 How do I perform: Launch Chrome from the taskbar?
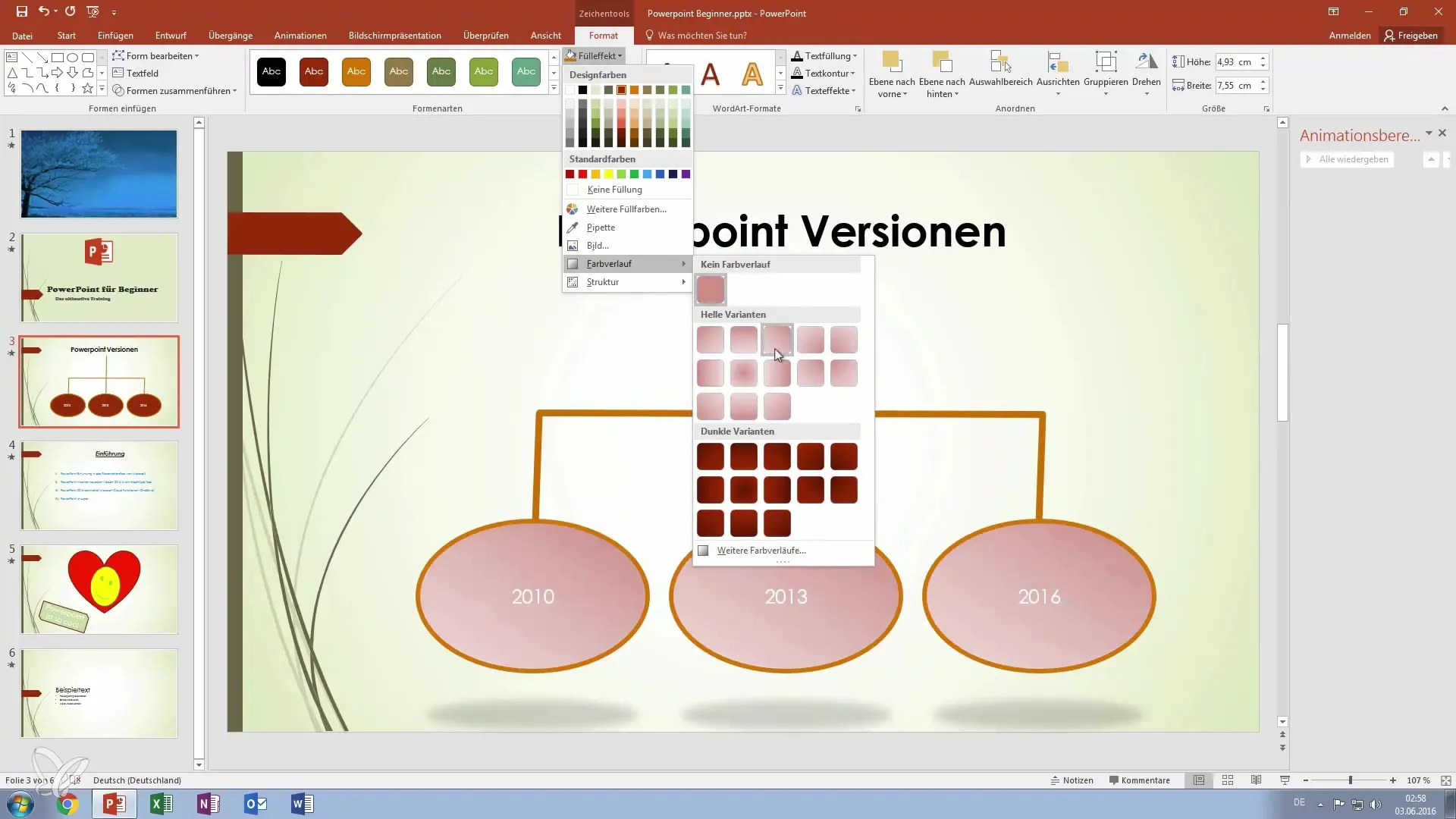[x=67, y=804]
